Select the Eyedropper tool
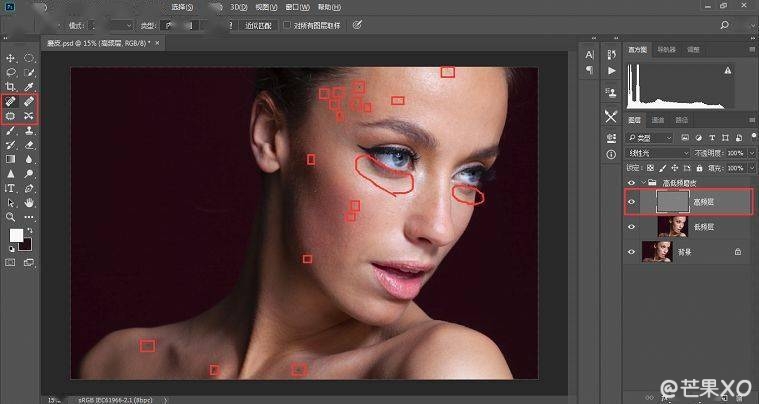Image resolution: width=759 pixels, height=404 pixels. click(x=29, y=87)
